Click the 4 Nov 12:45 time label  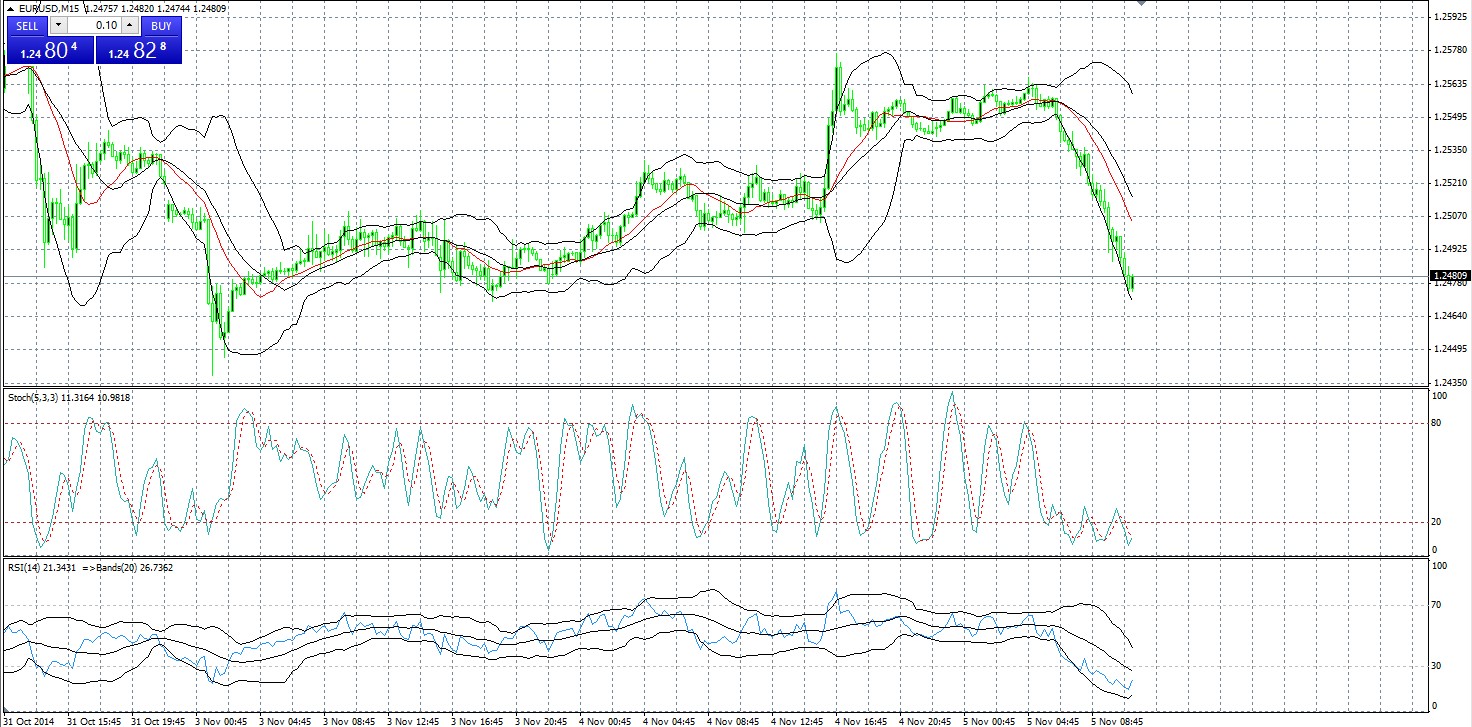[x=797, y=720]
